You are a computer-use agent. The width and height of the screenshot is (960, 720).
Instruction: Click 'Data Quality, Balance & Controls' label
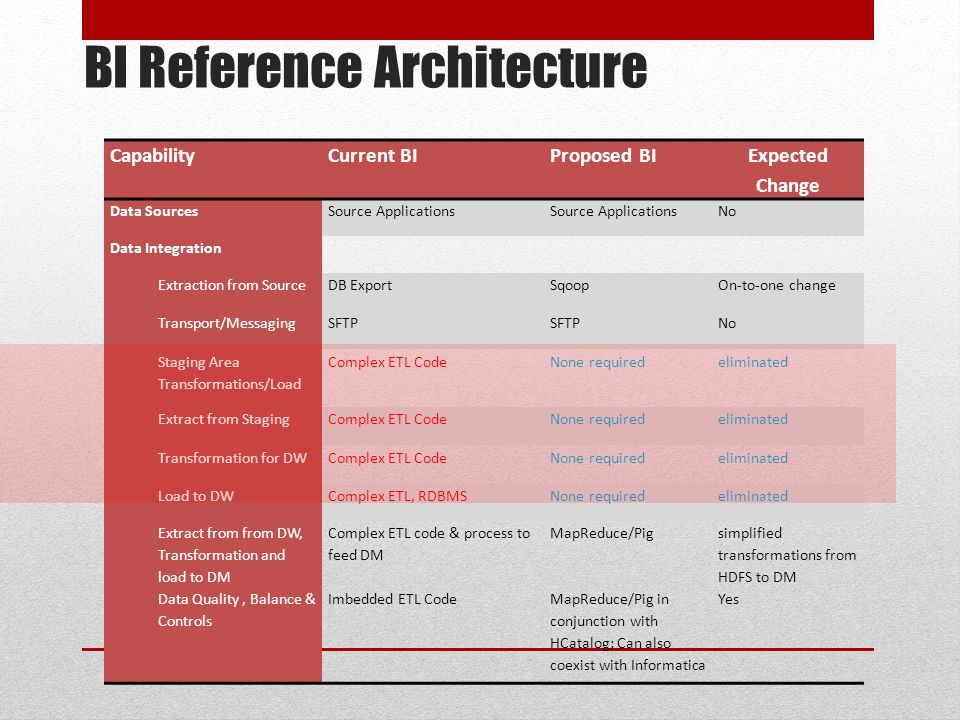[x=236, y=610]
